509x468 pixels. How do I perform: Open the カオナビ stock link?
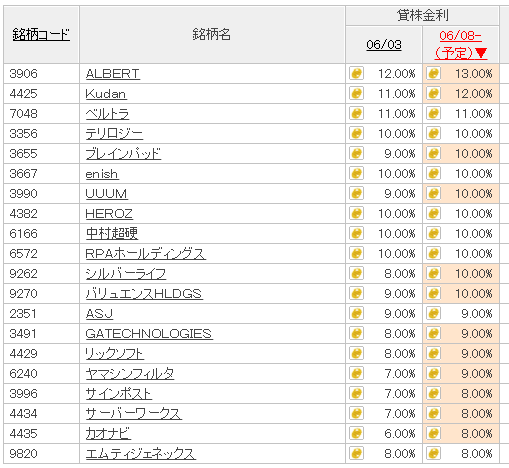point(108,434)
